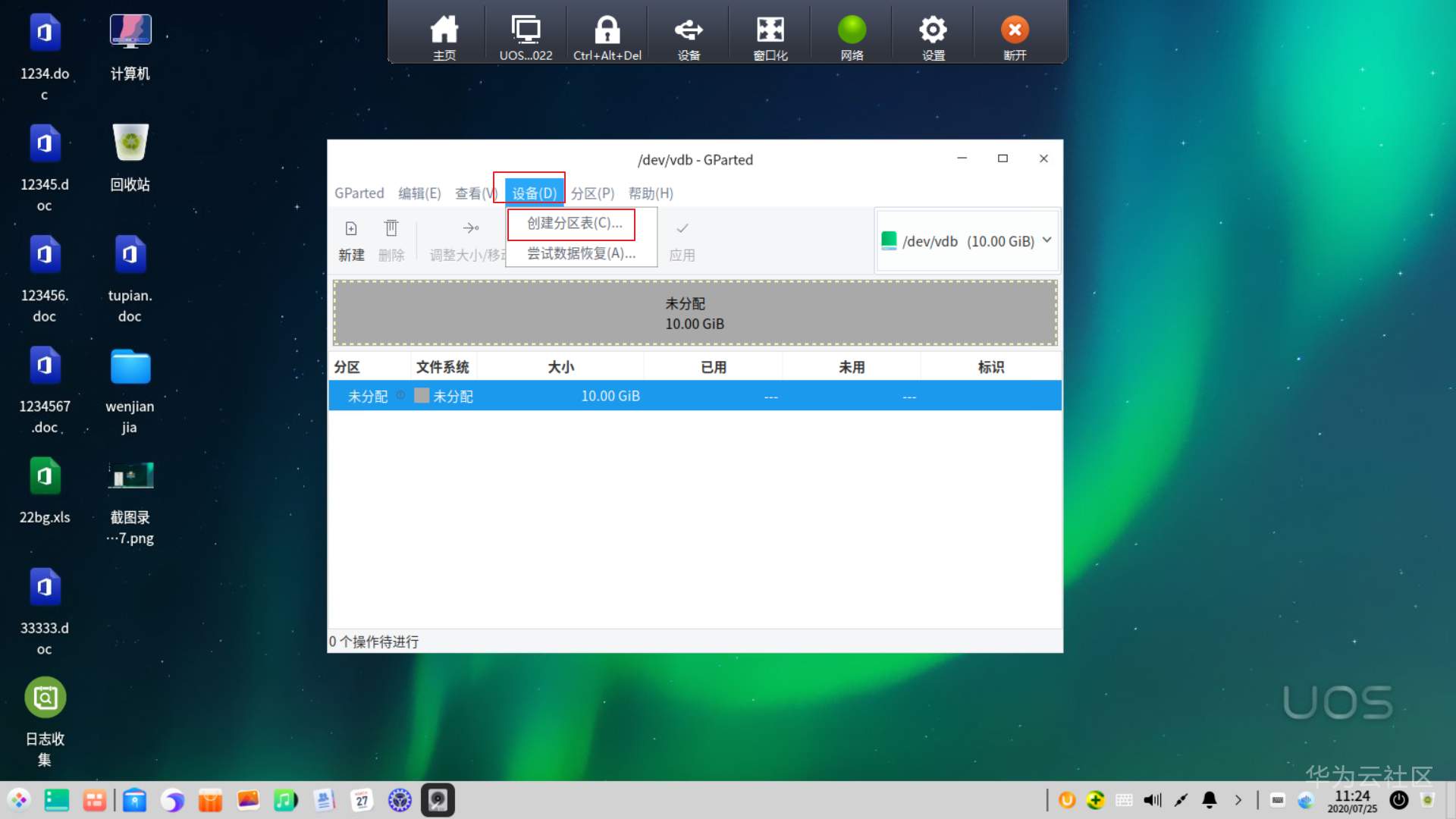Click the Delete trash toolbar icon

(391, 229)
